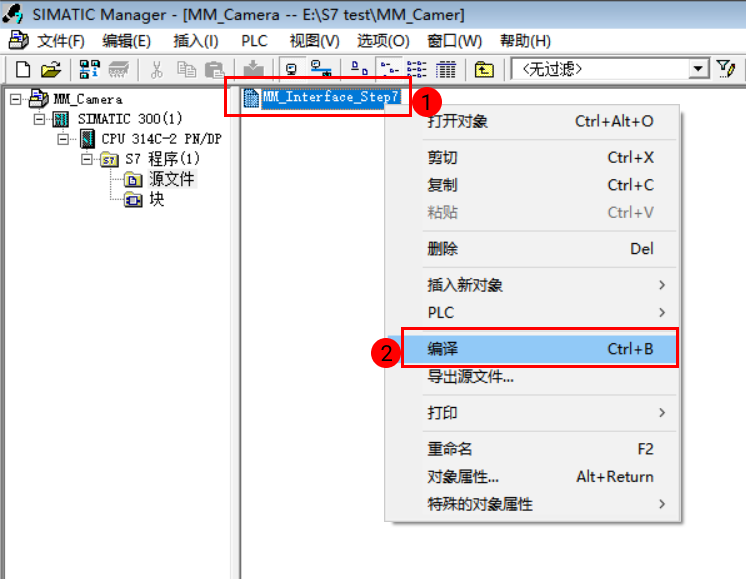Open the 插入(I) menu
The width and height of the screenshot is (746, 579).
[196, 41]
